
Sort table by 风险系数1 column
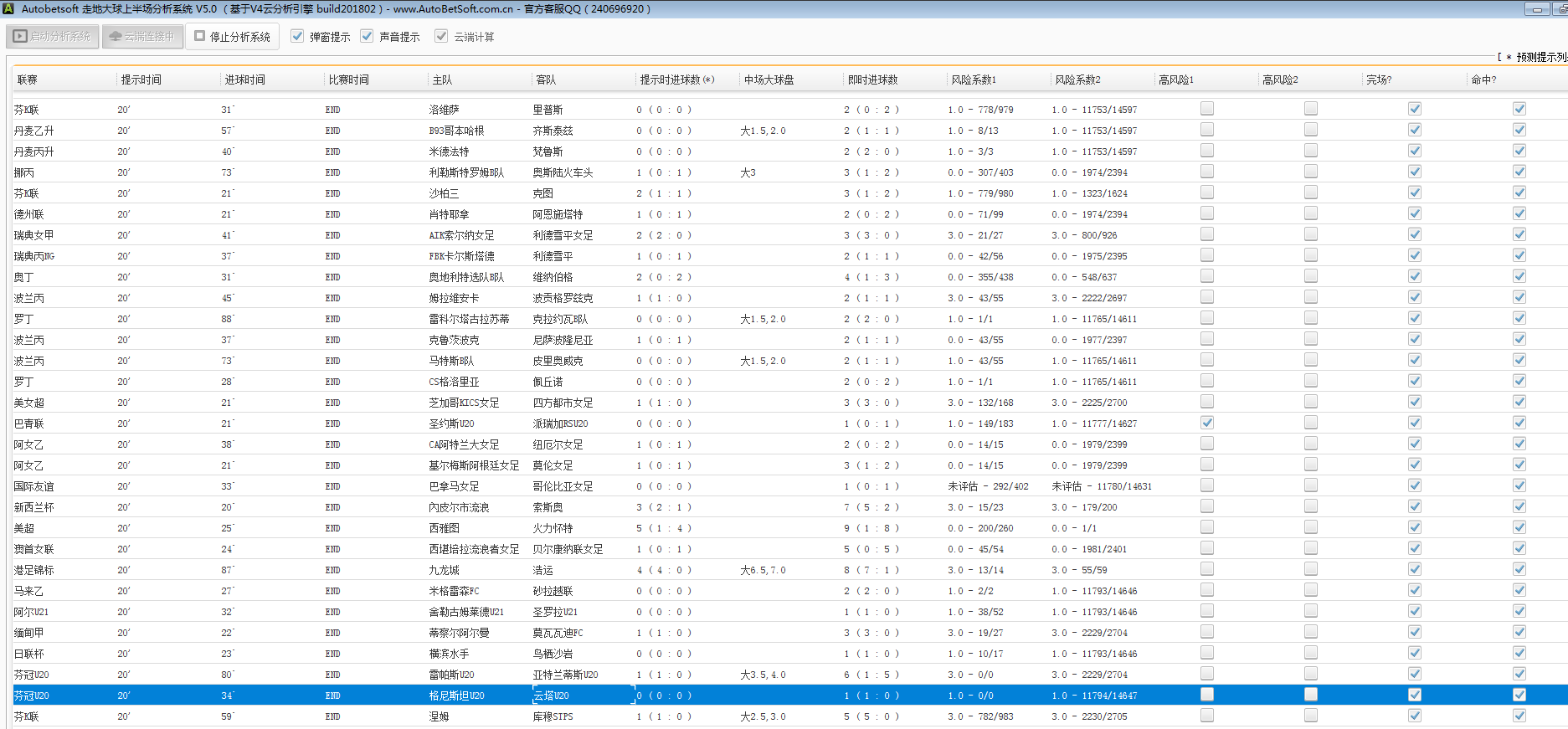pyautogui.click(x=974, y=80)
